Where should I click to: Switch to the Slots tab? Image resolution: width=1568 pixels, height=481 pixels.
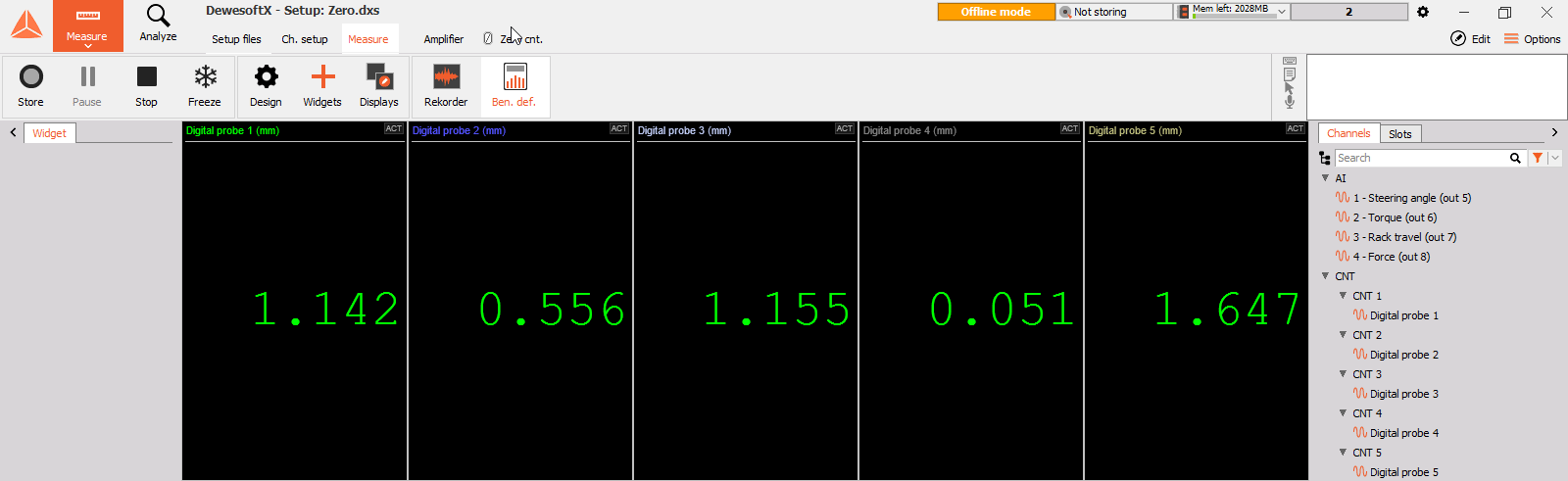tap(1400, 134)
